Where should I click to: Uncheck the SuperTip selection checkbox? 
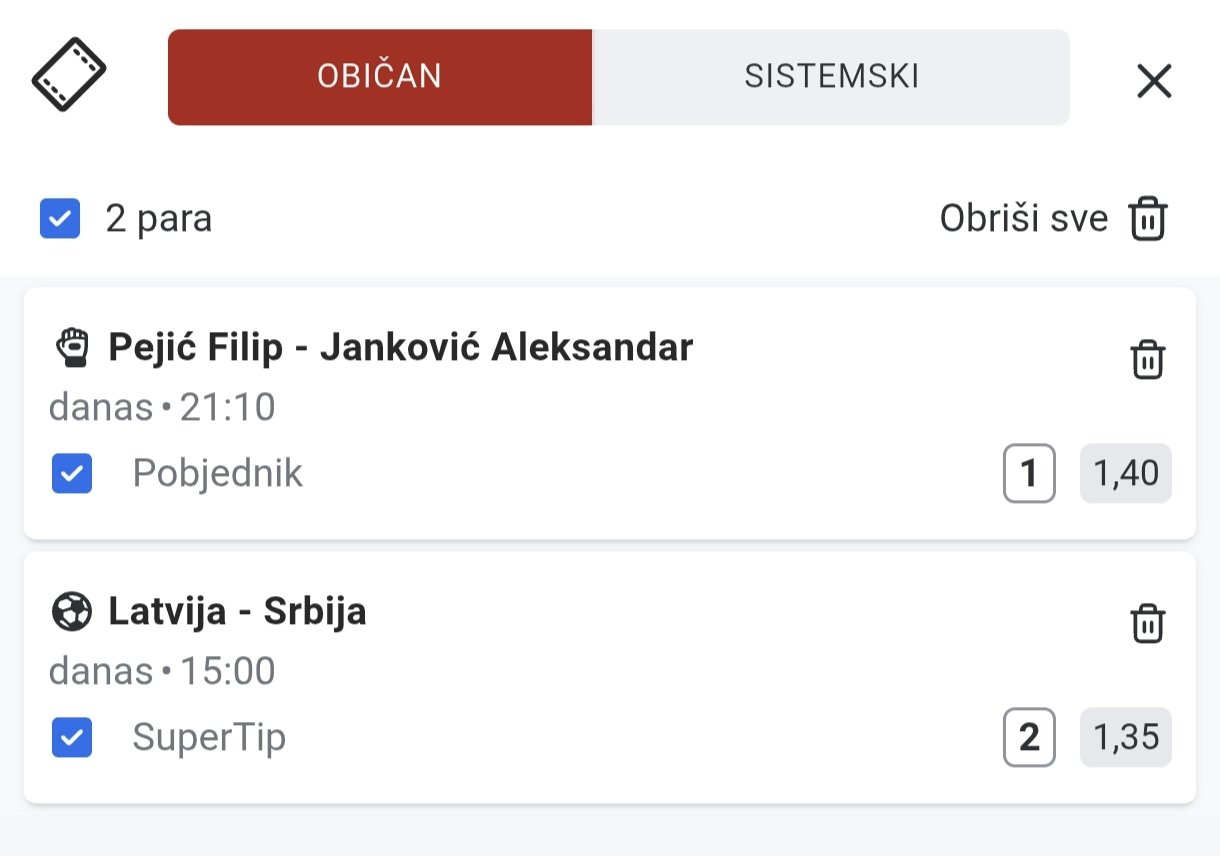72,738
